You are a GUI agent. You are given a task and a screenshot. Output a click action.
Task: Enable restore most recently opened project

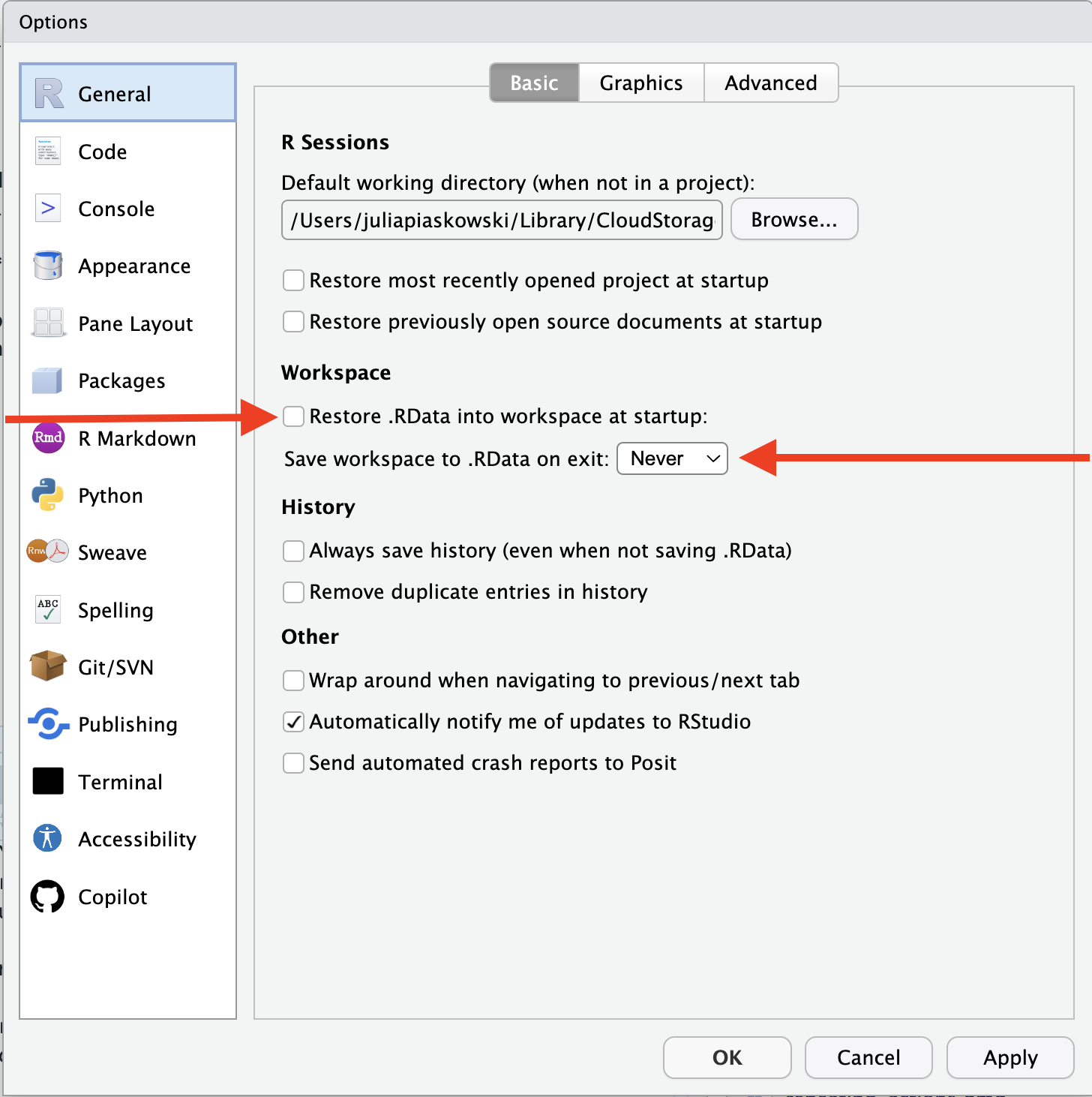293,281
